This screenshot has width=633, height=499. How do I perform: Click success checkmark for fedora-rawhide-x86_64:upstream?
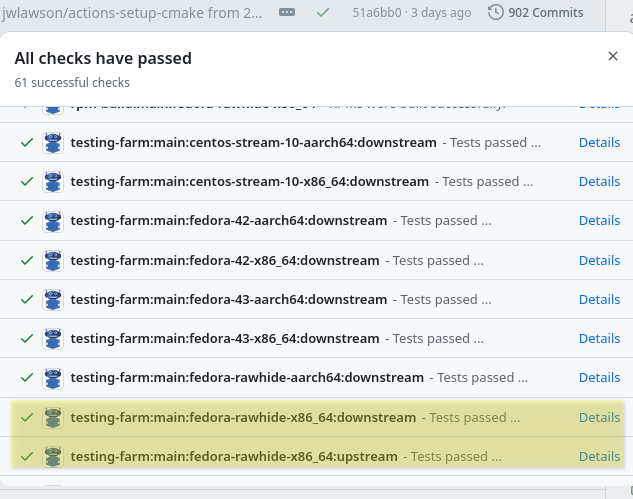27,457
